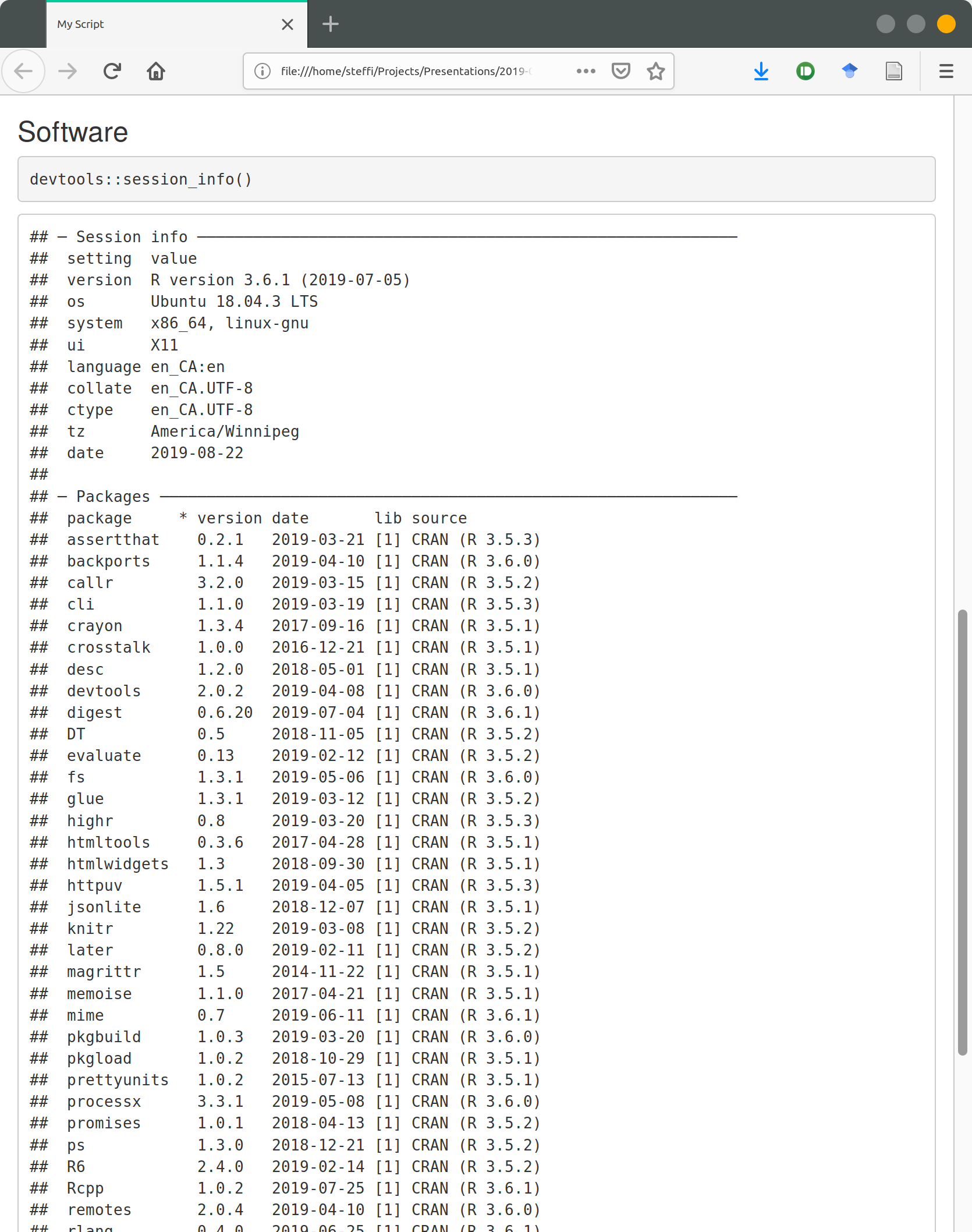Screen dimensions: 972x1232
Task: Close the My Script tab
Action: [287, 24]
